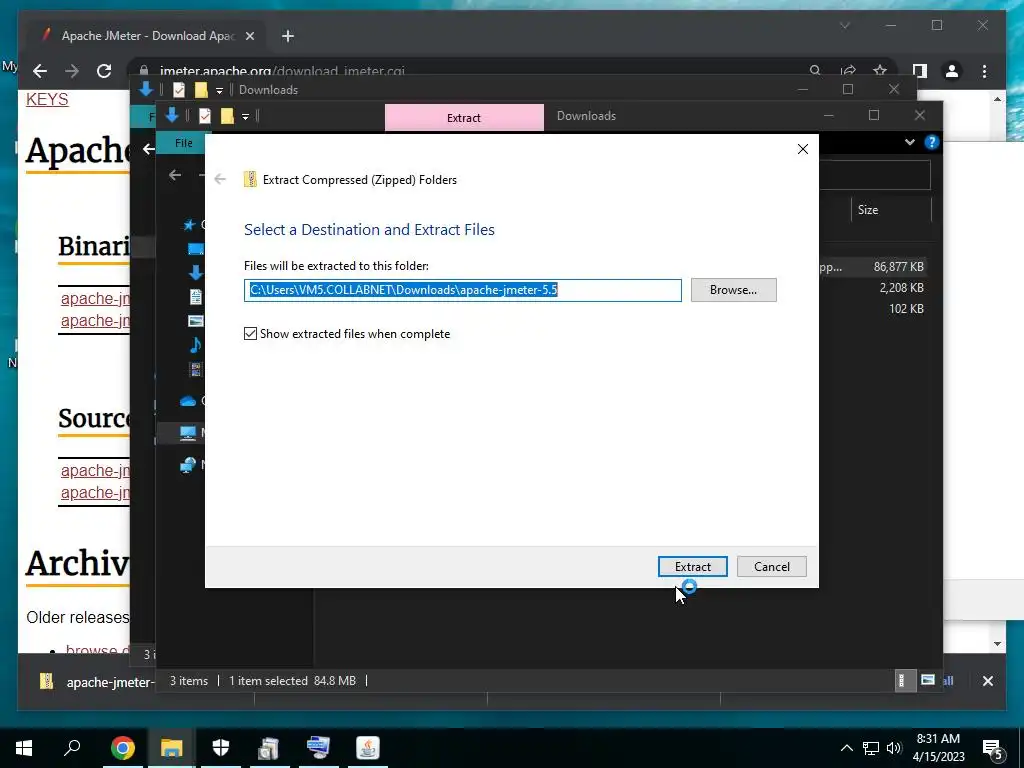Screen dimensions: 1024x768
Task: Click the extraction destination path field
Action: pyautogui.click(x=462, y=290)
